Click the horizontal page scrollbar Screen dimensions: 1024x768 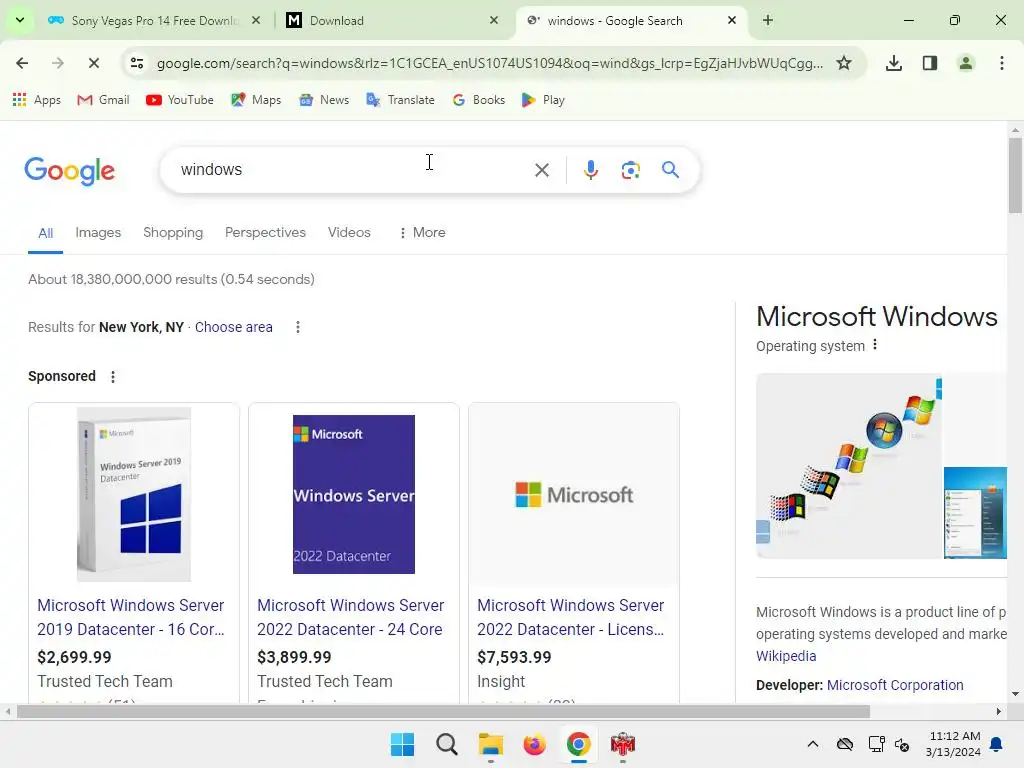443,711
